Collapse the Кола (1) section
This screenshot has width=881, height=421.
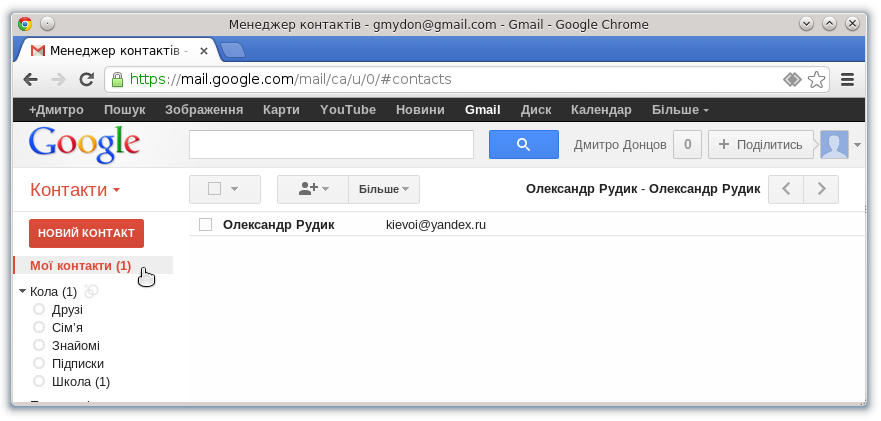point(22,291)
